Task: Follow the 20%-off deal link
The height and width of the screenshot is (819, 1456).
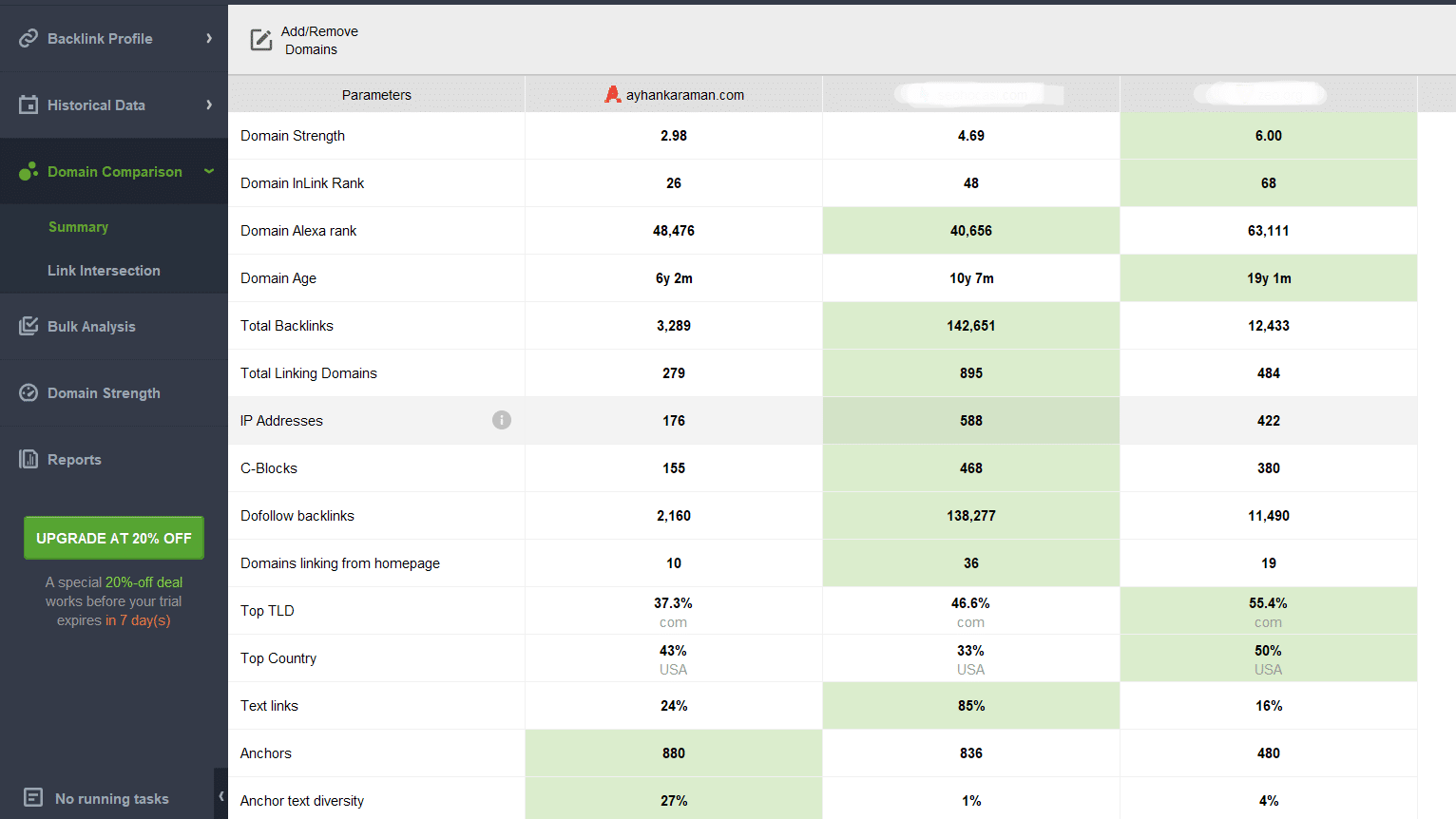Action: point(144,582)
